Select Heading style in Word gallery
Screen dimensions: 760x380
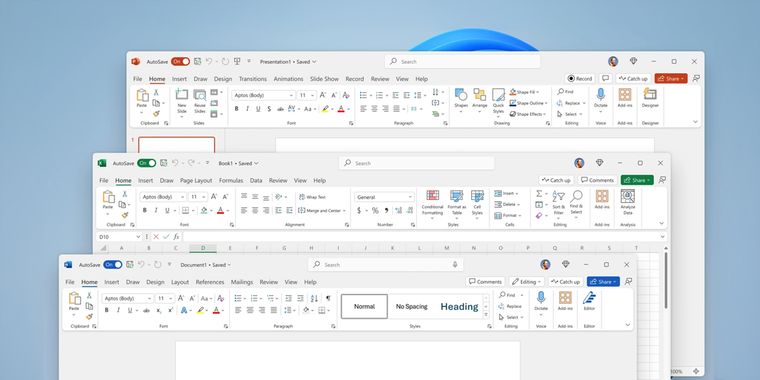[x=459, y=306]
